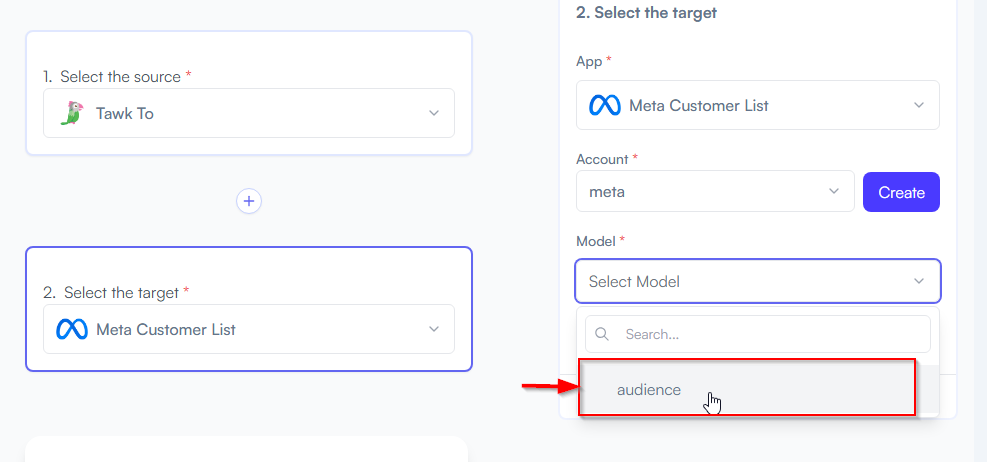Screen dimensions: 987x462
Task: Click the Tawk To parrot icon
Action: click(72, 113)
